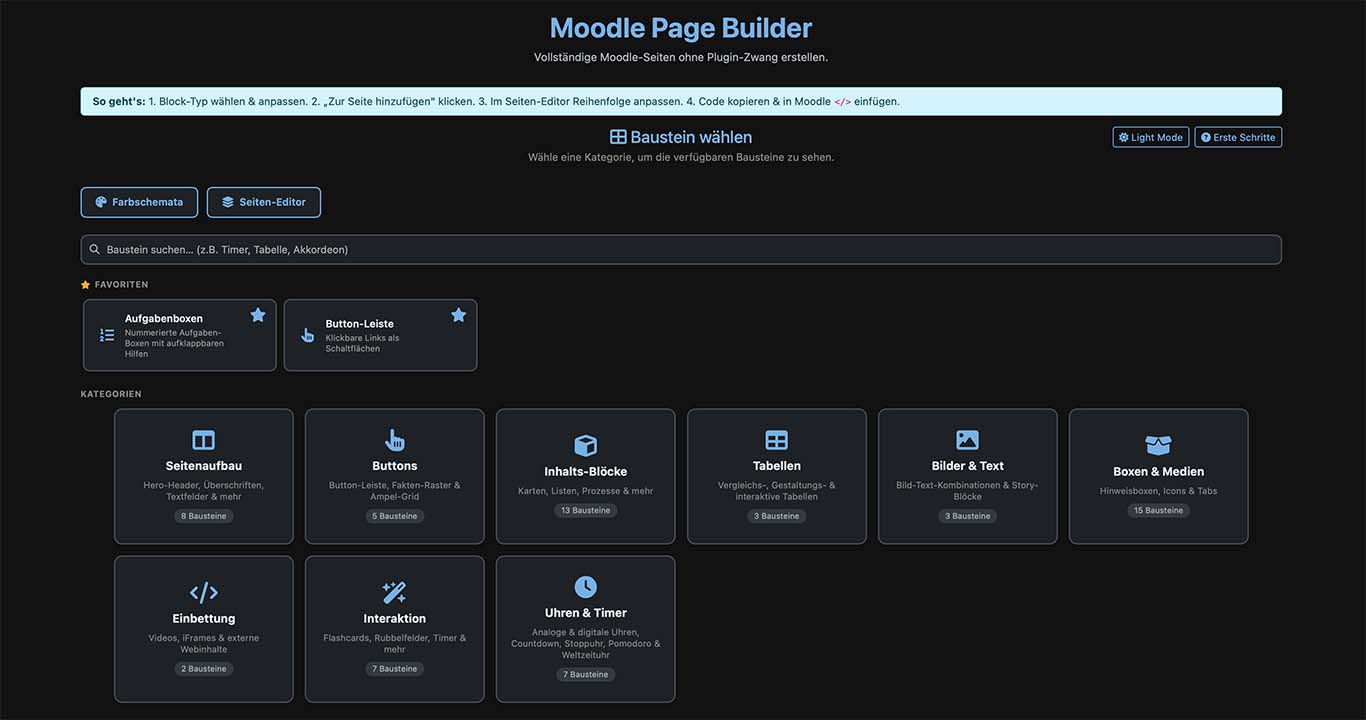Click the question mark icon of Erste Schritte
This screenshot has height=720, width=1366.
[1206, 137]
